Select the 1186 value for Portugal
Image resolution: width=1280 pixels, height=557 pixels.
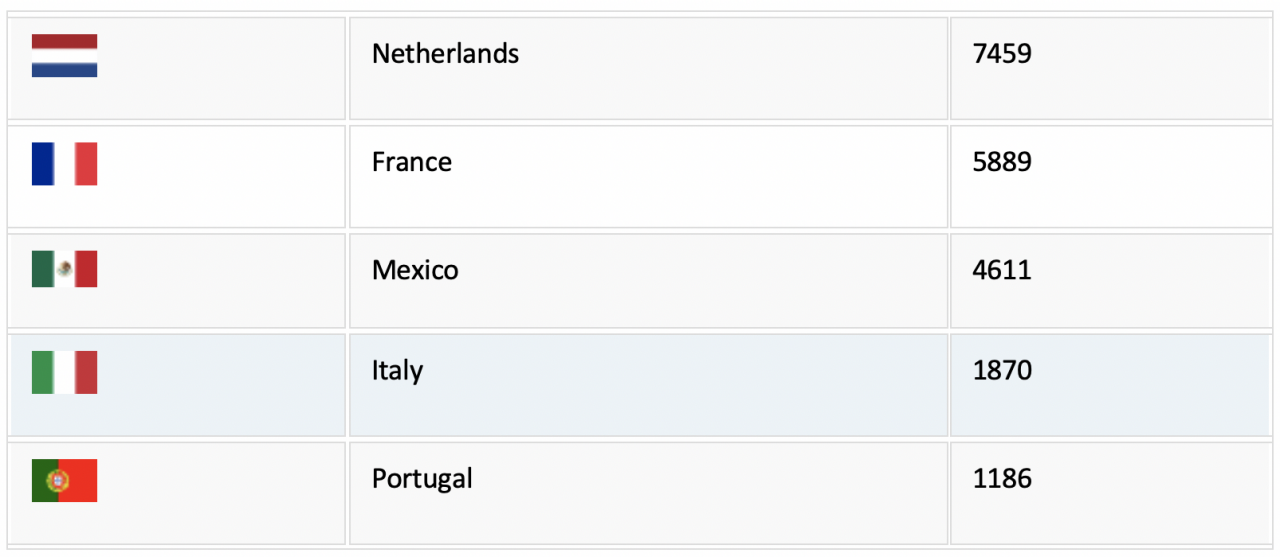coord(1002,479)
